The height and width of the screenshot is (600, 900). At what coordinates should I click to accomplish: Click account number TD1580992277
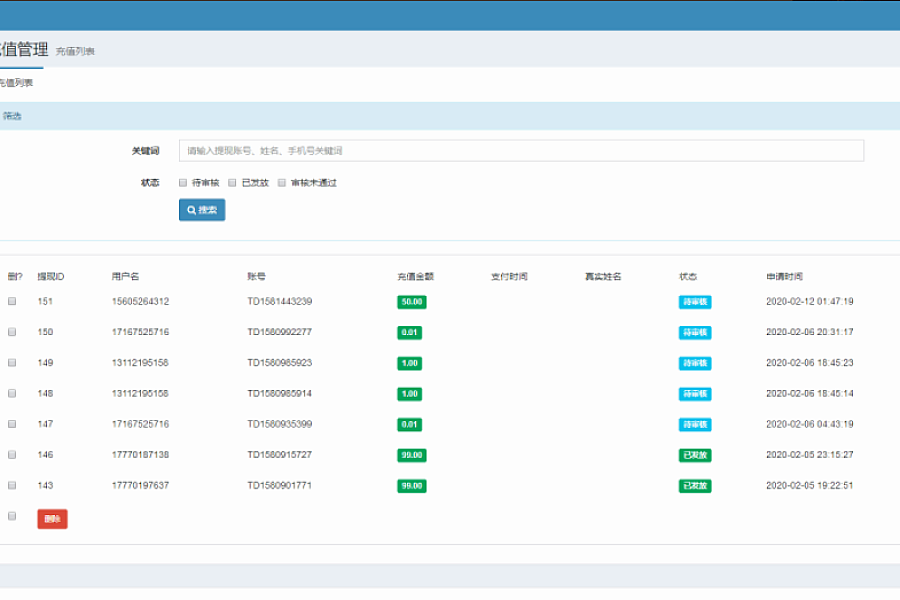280,332
